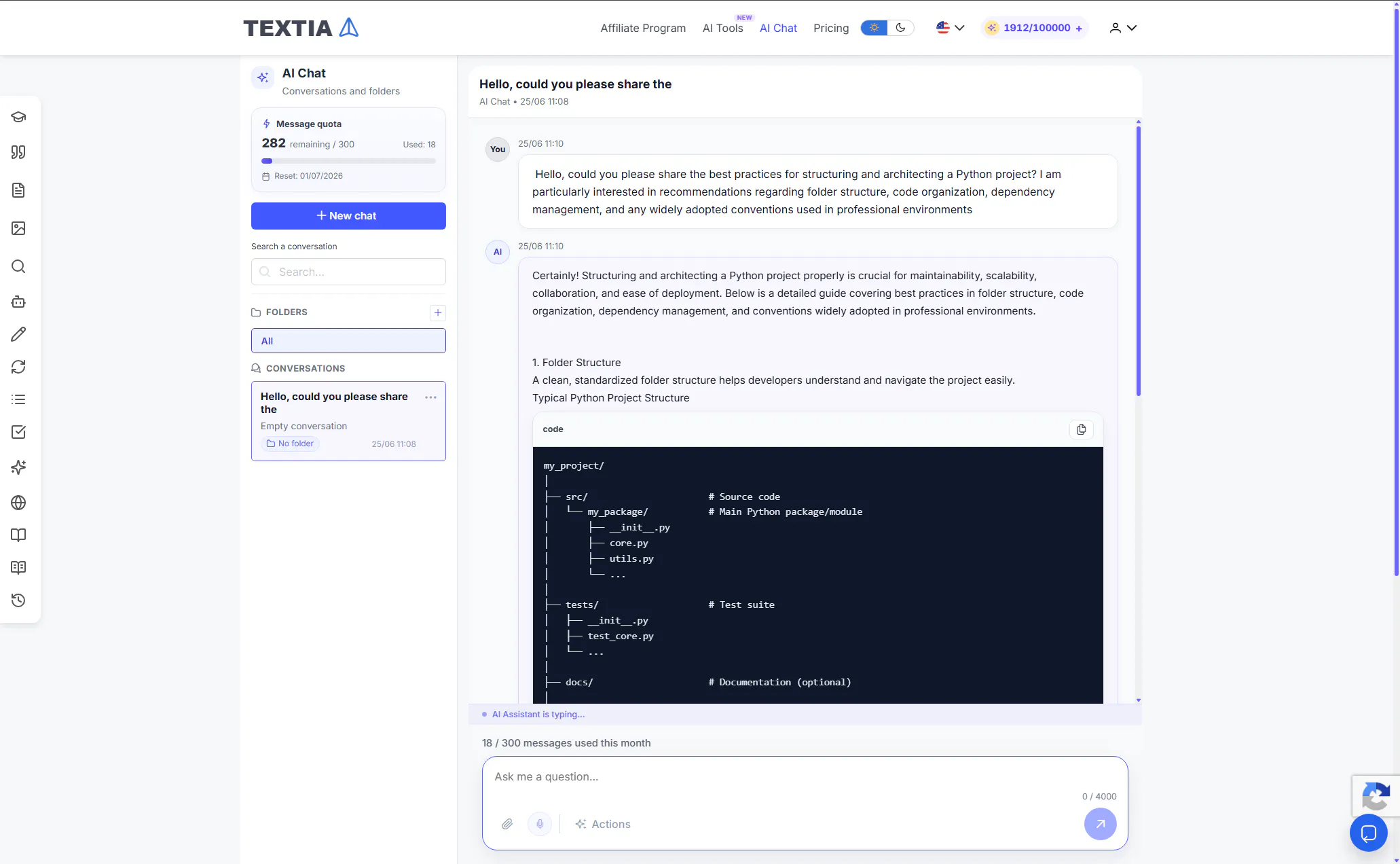Open the user account dropdown
This screenshot has width=1400, height=864.
pos(1123,28)
